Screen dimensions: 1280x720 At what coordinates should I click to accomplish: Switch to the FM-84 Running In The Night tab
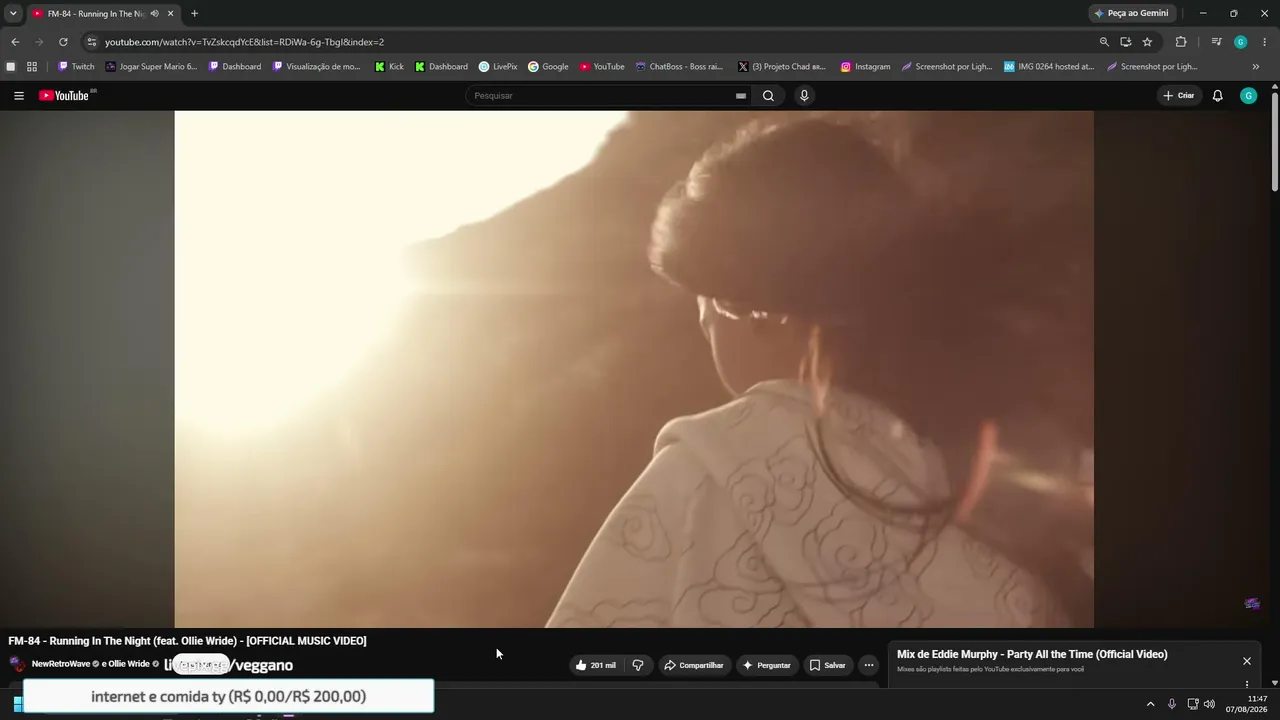pos(97,13)
